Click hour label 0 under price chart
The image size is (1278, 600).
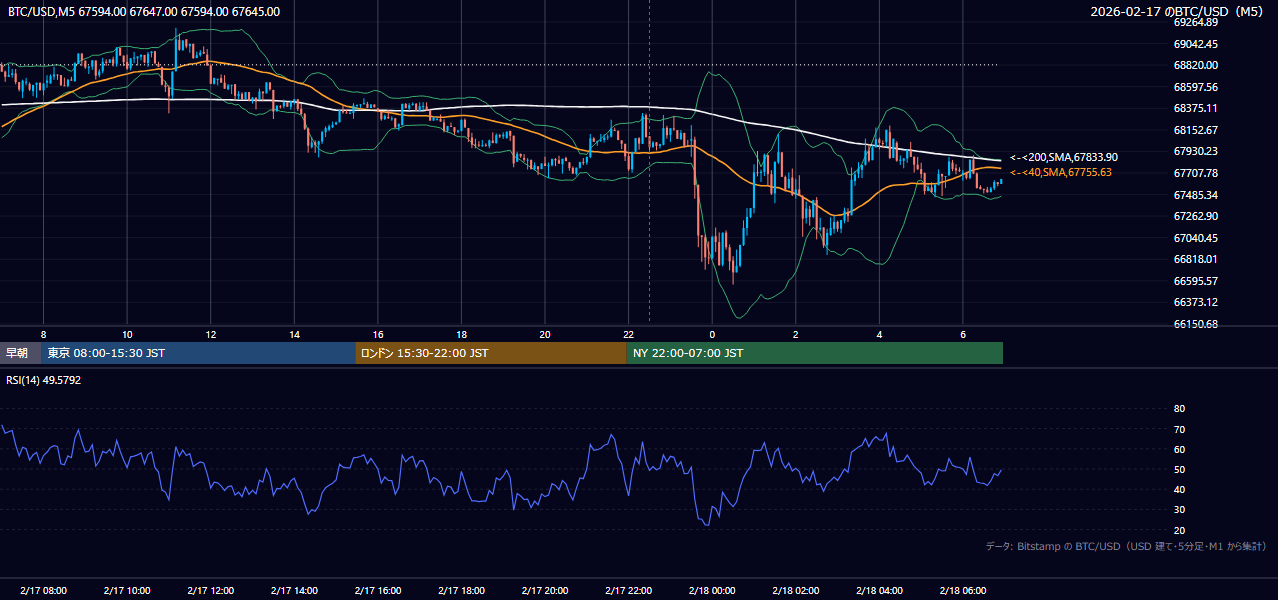point(712,334)
